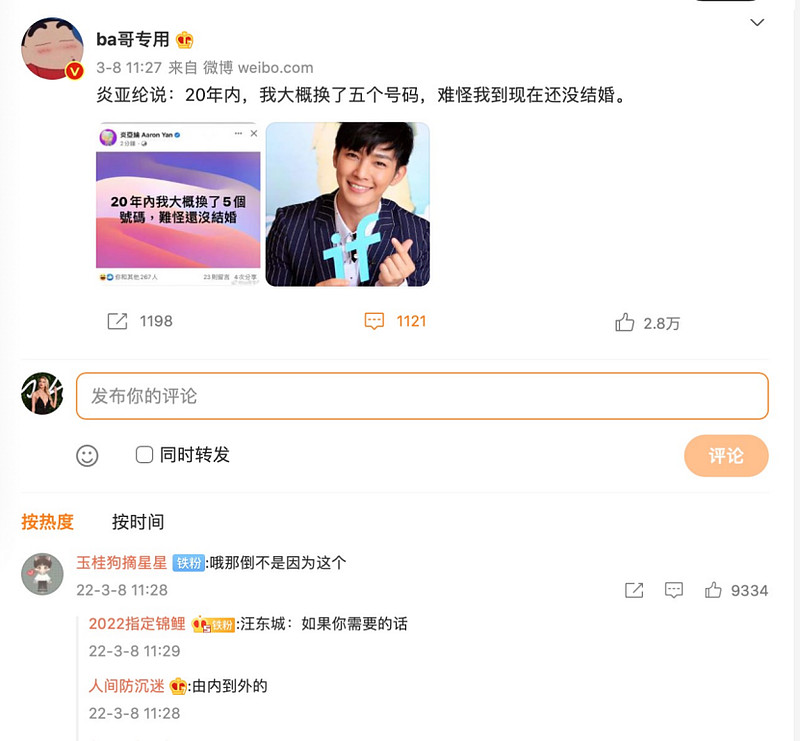Viewport: 800px width, 741px height.
Task: Open the weibo.com source link
Action: click(275, 68)
